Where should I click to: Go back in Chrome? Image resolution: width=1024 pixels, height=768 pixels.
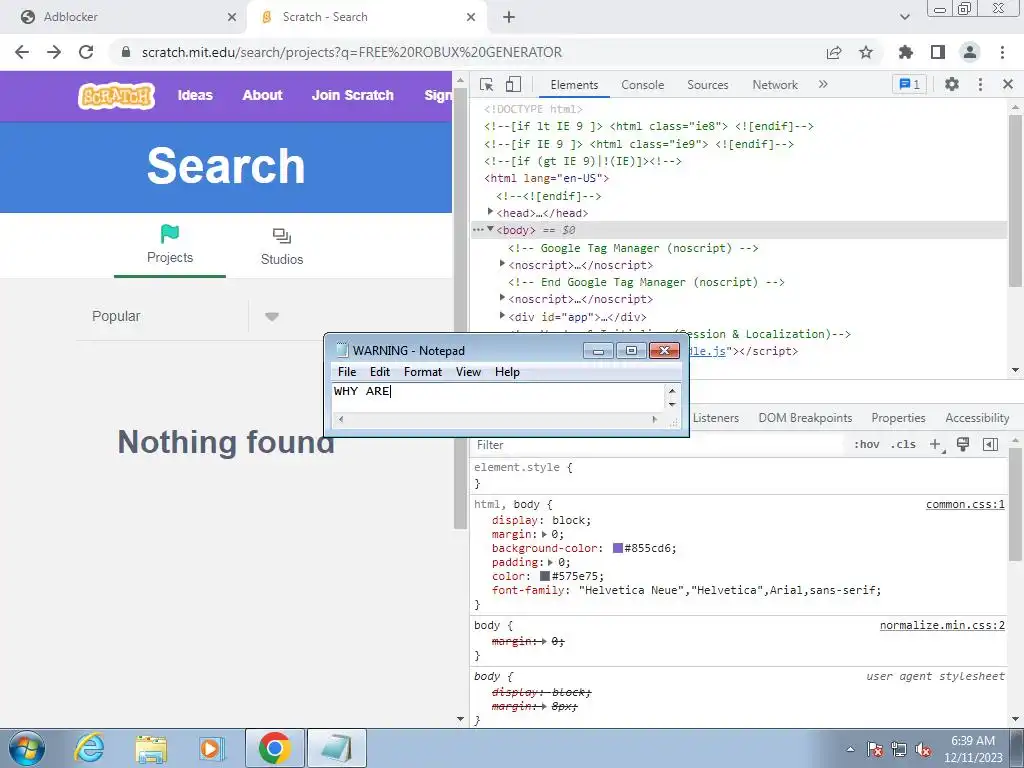22,52
